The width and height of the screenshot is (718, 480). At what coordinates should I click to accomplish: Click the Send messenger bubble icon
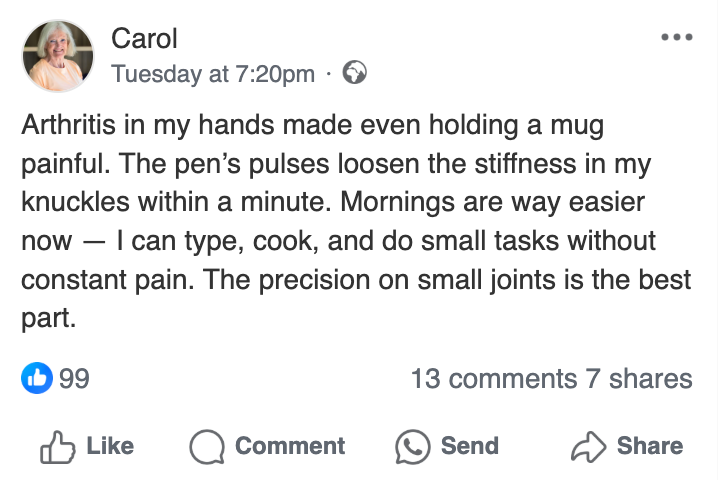coord(413,446)
